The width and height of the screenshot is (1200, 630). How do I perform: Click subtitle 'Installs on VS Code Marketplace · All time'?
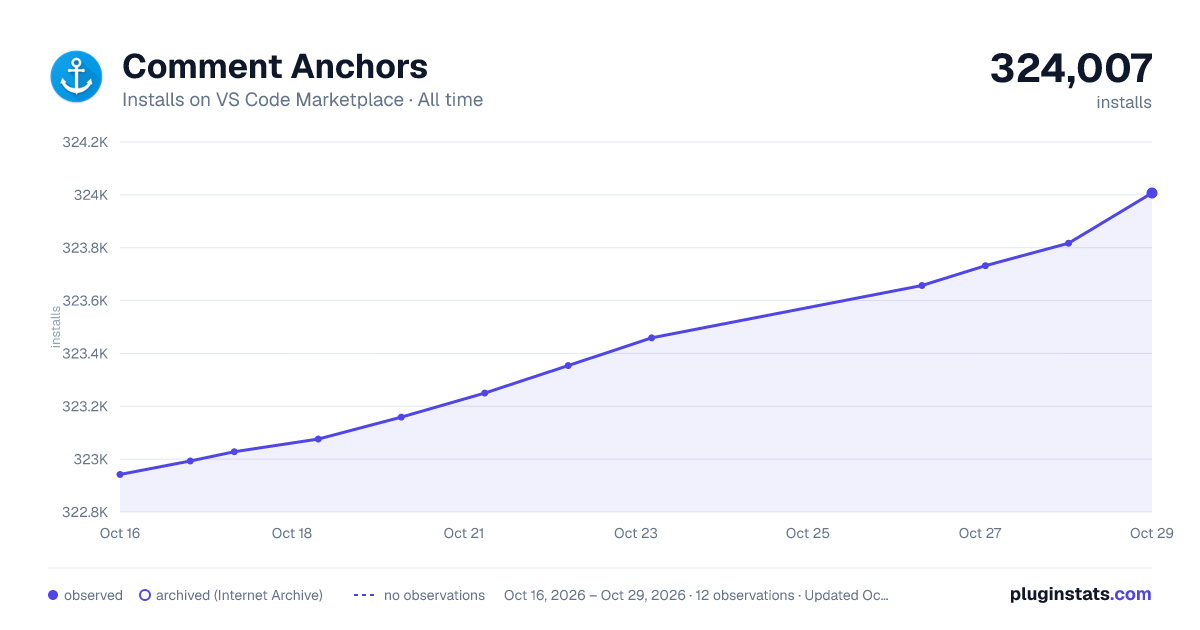pos(302,100)
